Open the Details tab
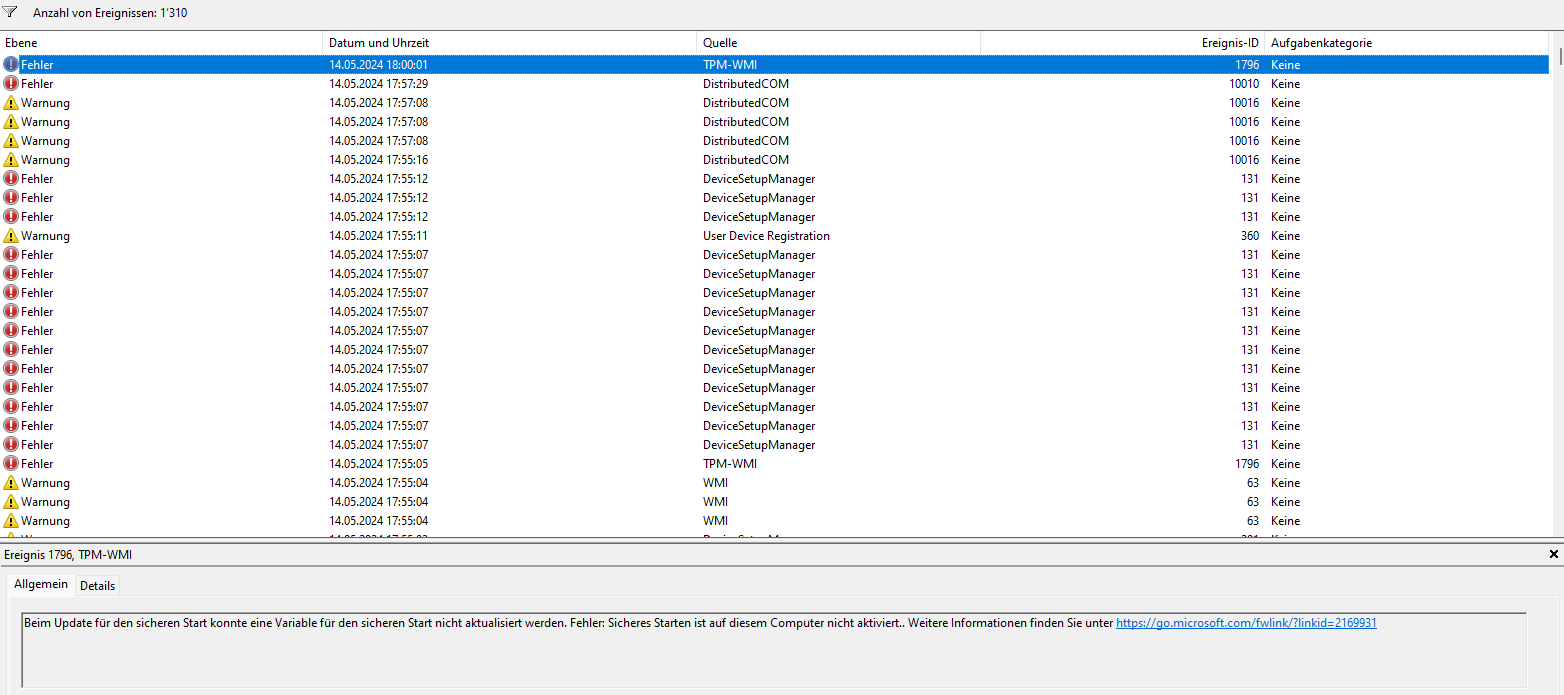 97,585
